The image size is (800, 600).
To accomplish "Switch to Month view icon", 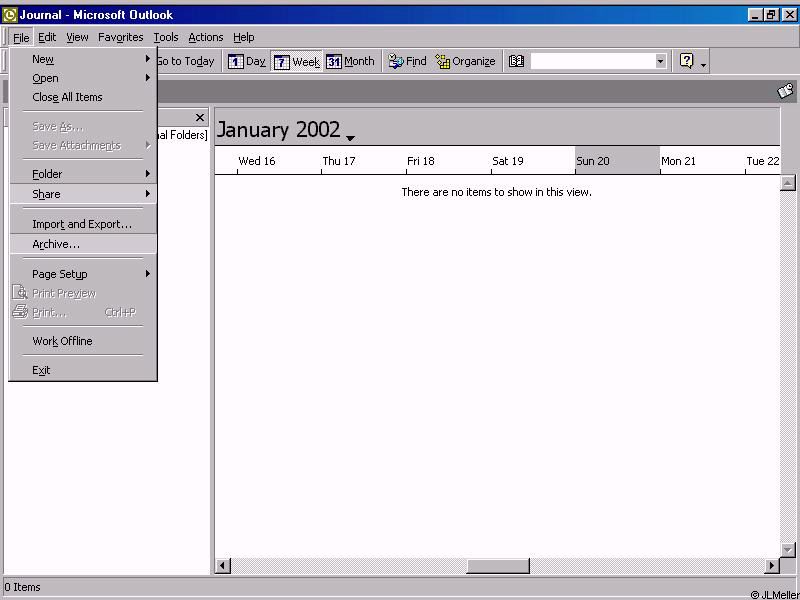I will pos(351,61).
